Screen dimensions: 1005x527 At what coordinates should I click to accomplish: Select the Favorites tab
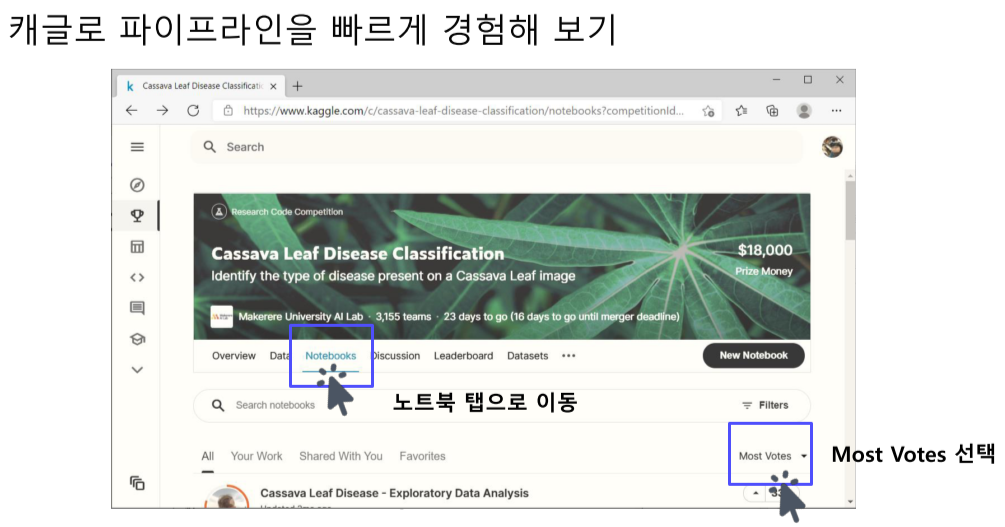[422, 456]
